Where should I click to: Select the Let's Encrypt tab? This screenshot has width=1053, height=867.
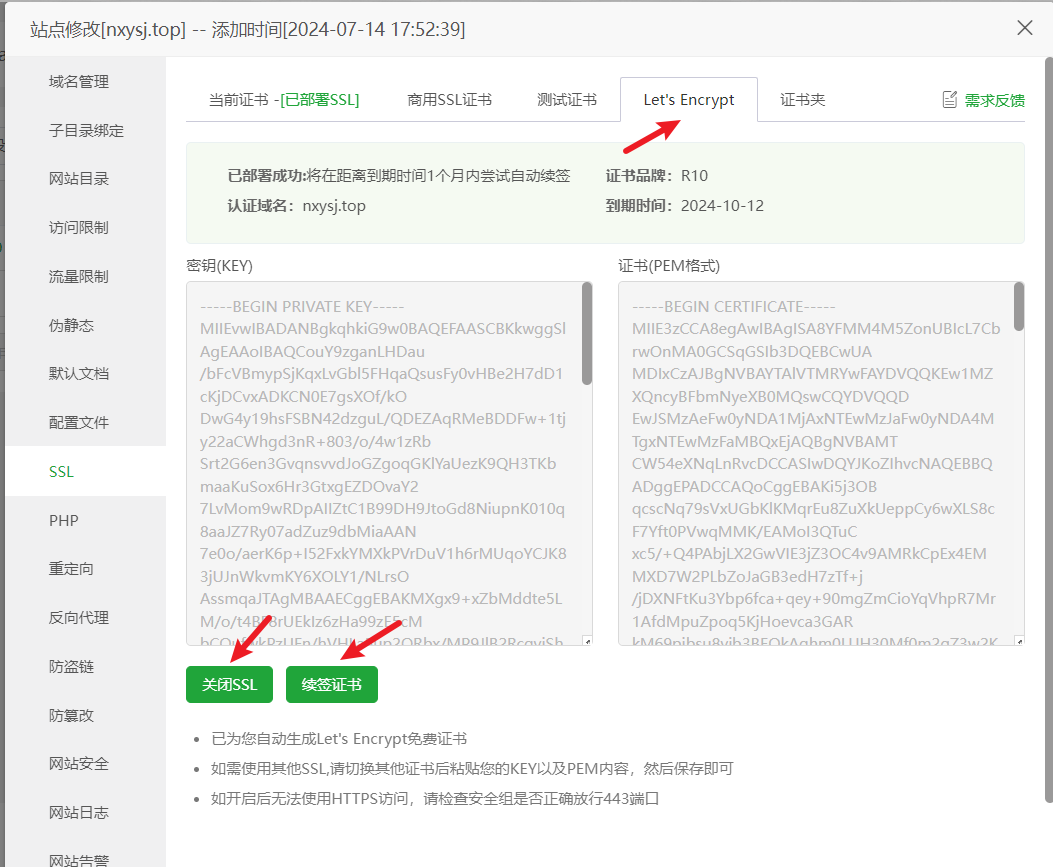pyautogui.click(x=689, y=100)
